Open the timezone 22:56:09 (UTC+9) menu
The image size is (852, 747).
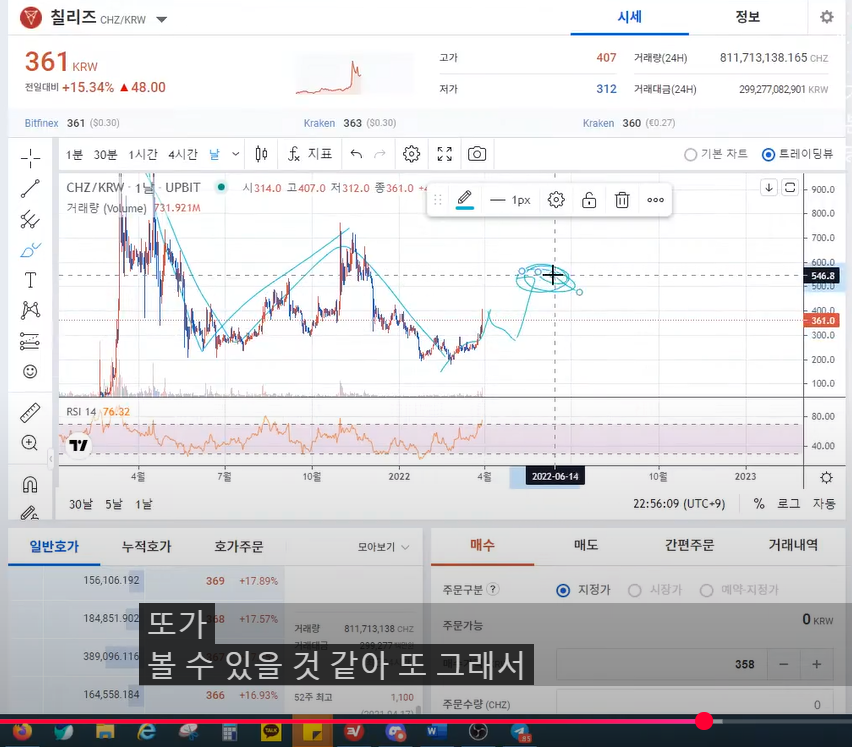679,504
